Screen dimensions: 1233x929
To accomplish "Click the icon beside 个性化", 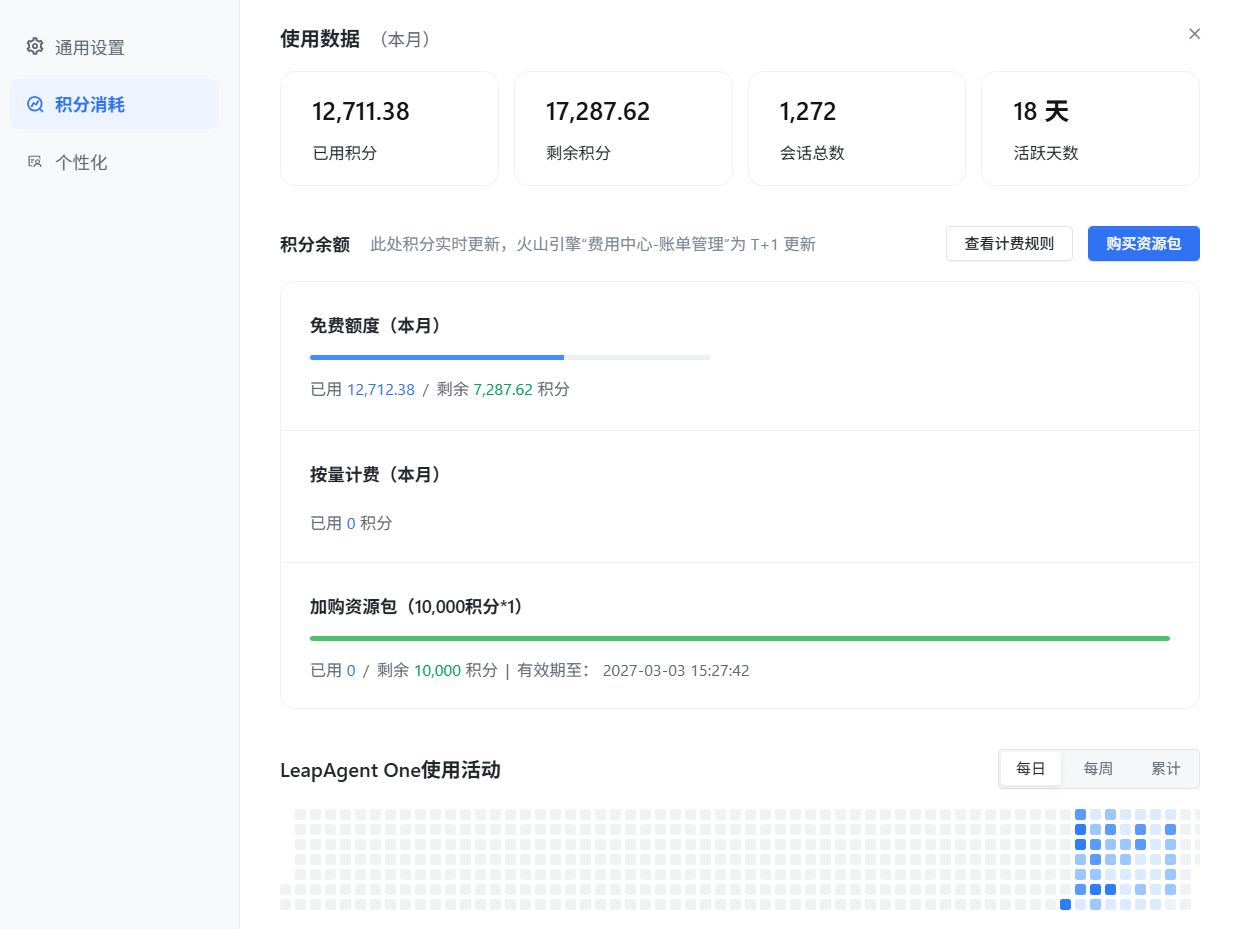I will [35, 162].
